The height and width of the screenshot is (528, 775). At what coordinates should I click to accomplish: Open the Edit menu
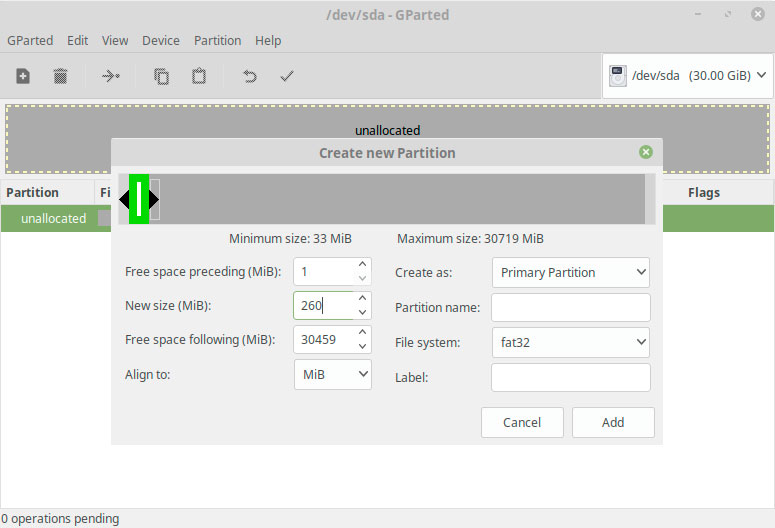(x=78, y=41)
